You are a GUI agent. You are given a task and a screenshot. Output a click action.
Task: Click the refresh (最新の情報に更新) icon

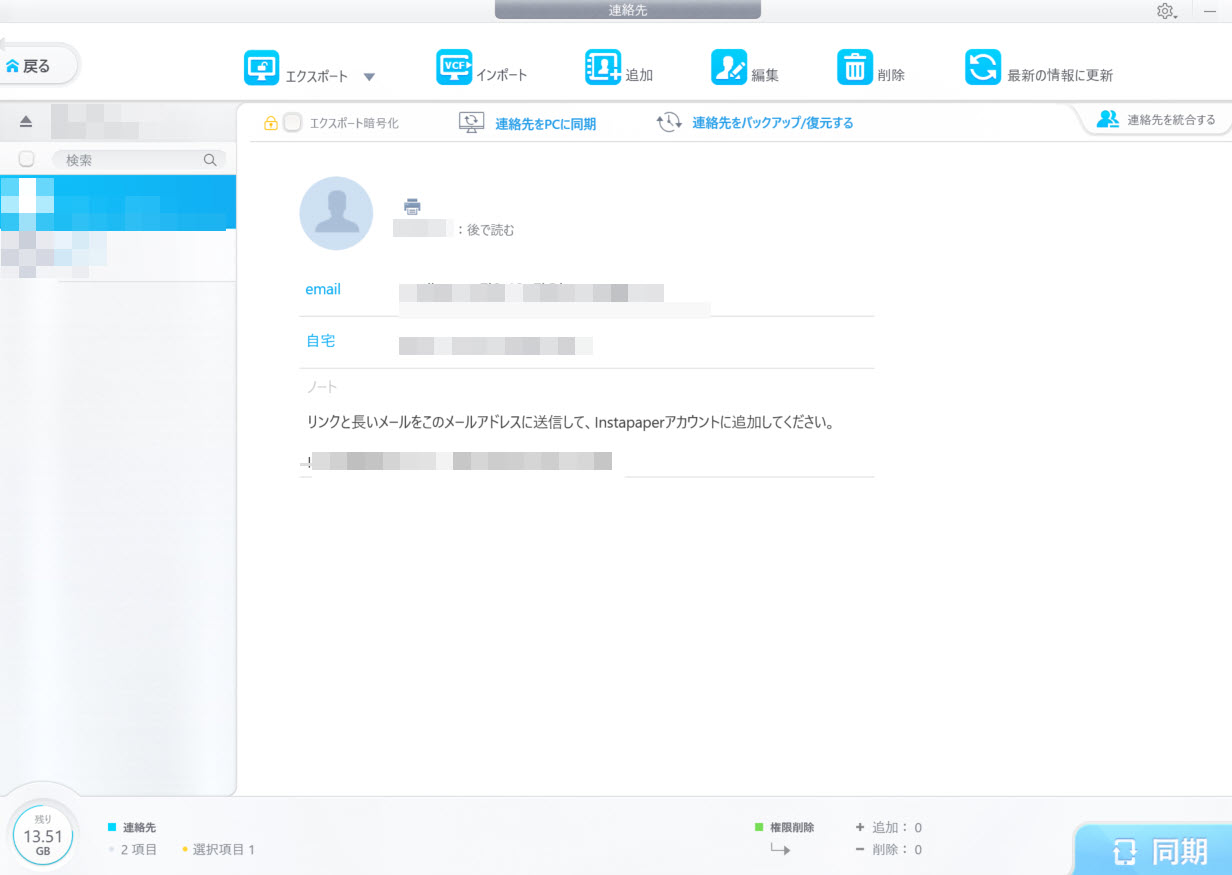[982, 68]
